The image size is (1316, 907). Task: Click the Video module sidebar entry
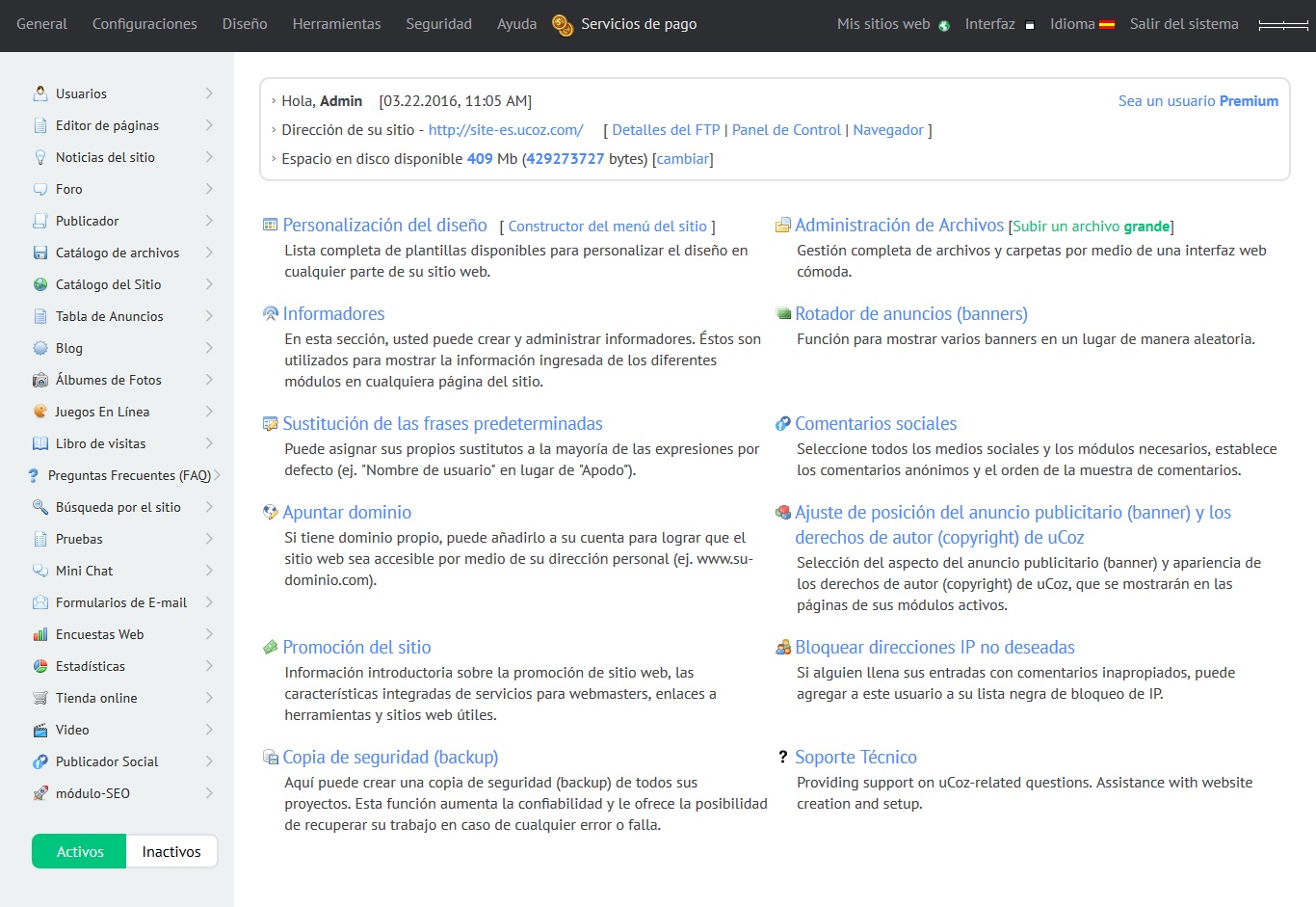(72, 730)
